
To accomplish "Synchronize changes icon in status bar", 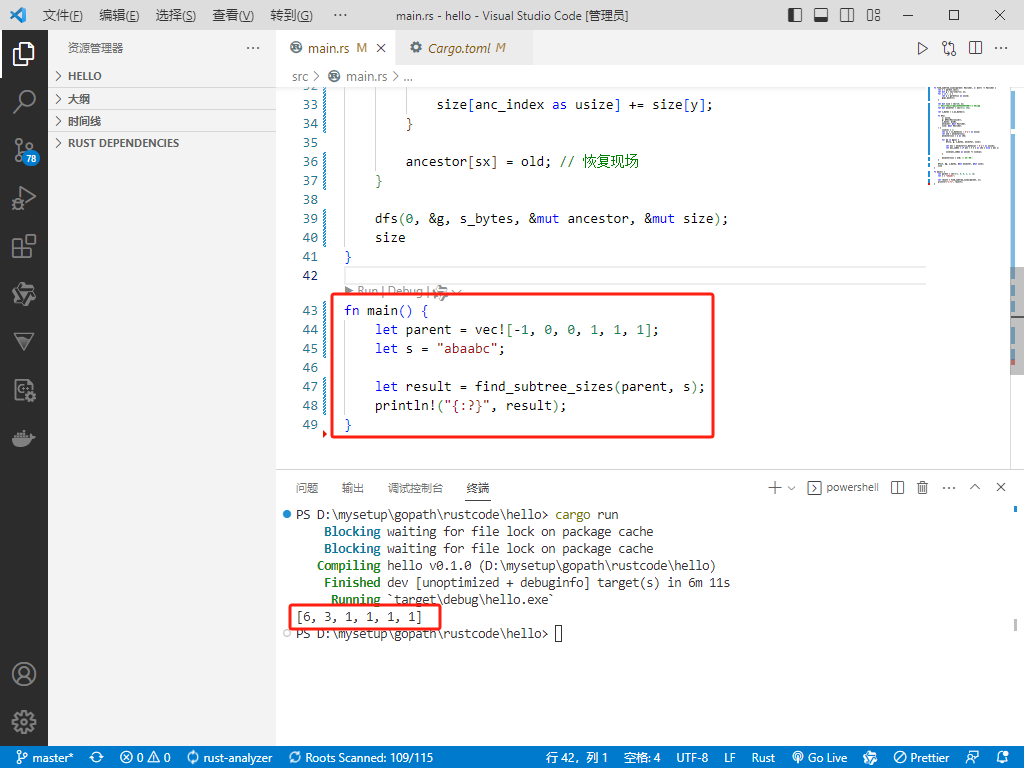I will pyautogui.click(x=97, y=758).
